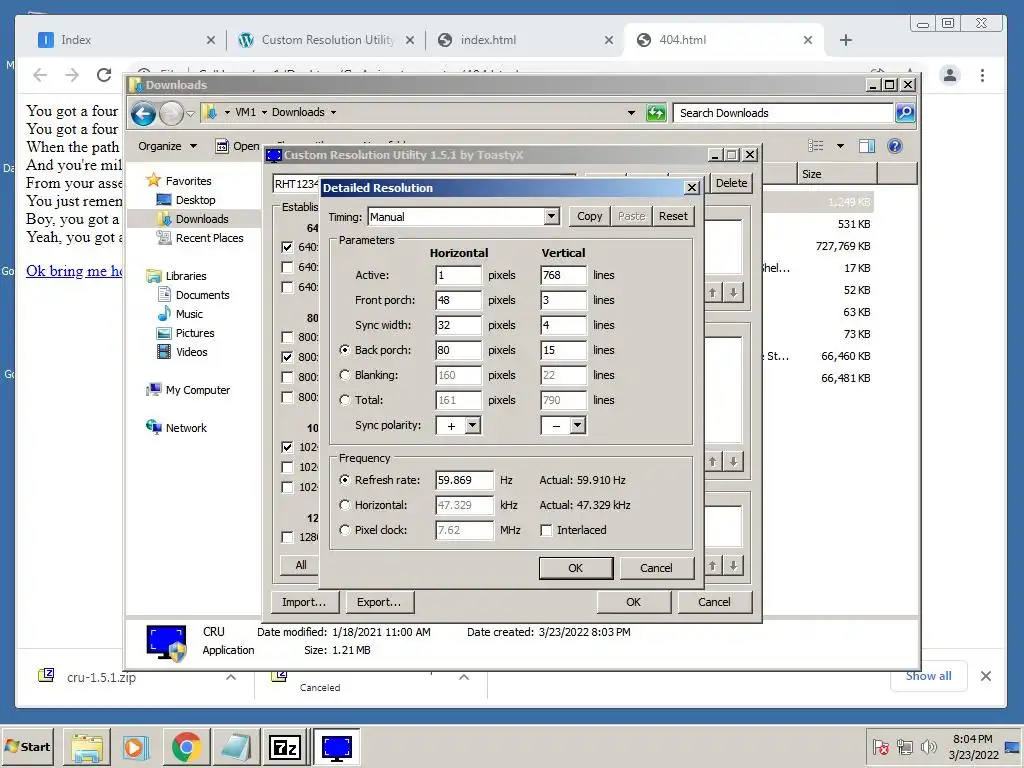Viewport: 1024px width, 768px height.
Task: Expand the VM1 breadcrumb arrow
Action: (x=264, y=112)
